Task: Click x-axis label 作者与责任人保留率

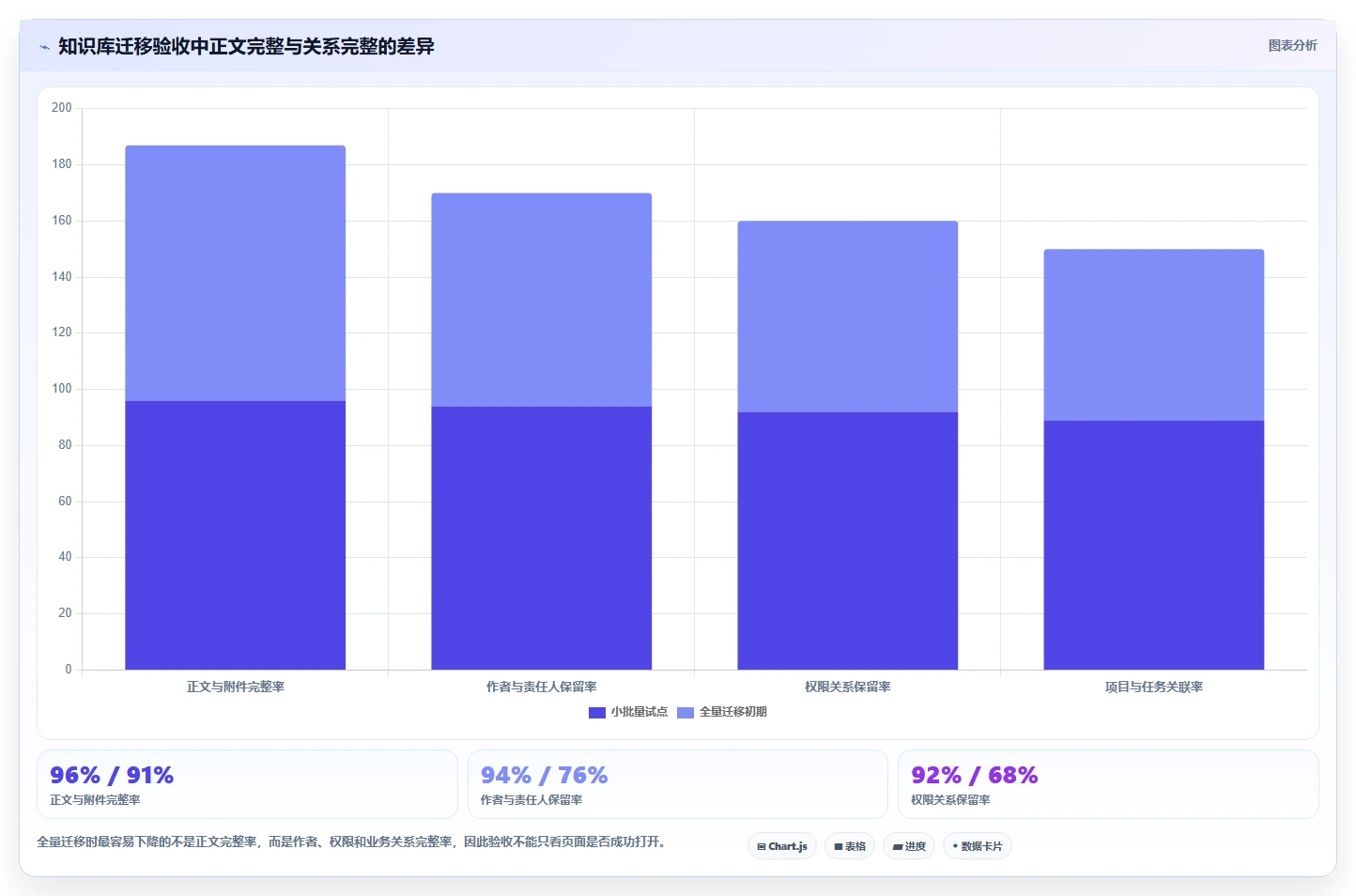Action: (x=541, y=687)
